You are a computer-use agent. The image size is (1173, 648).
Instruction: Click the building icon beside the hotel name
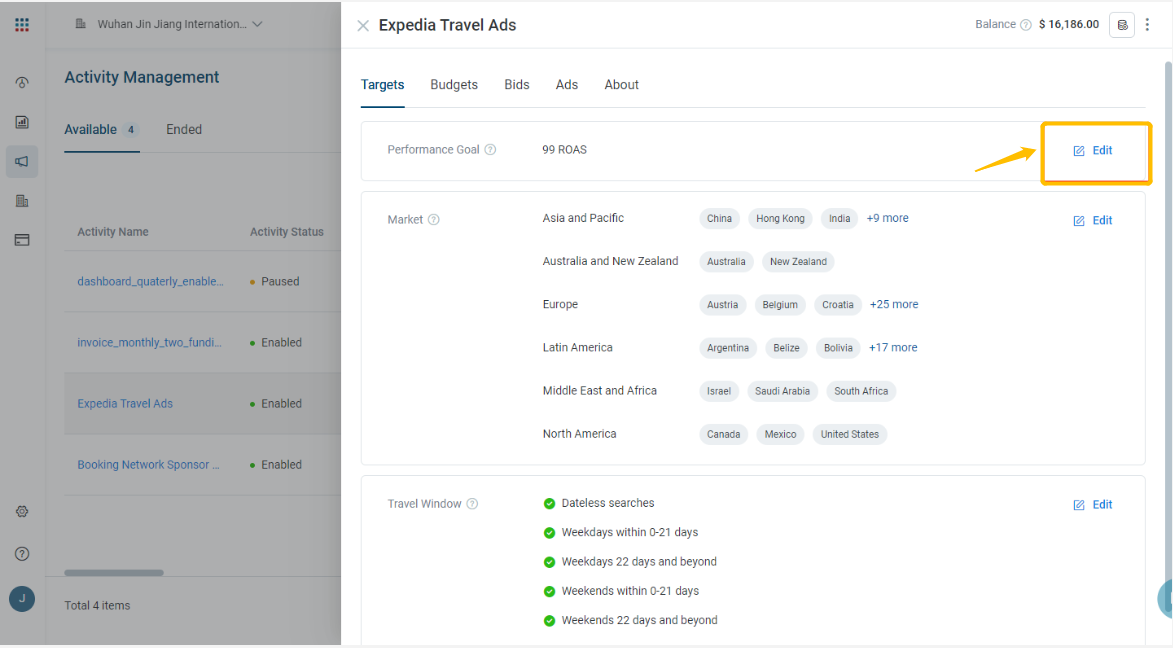[81, 24]
